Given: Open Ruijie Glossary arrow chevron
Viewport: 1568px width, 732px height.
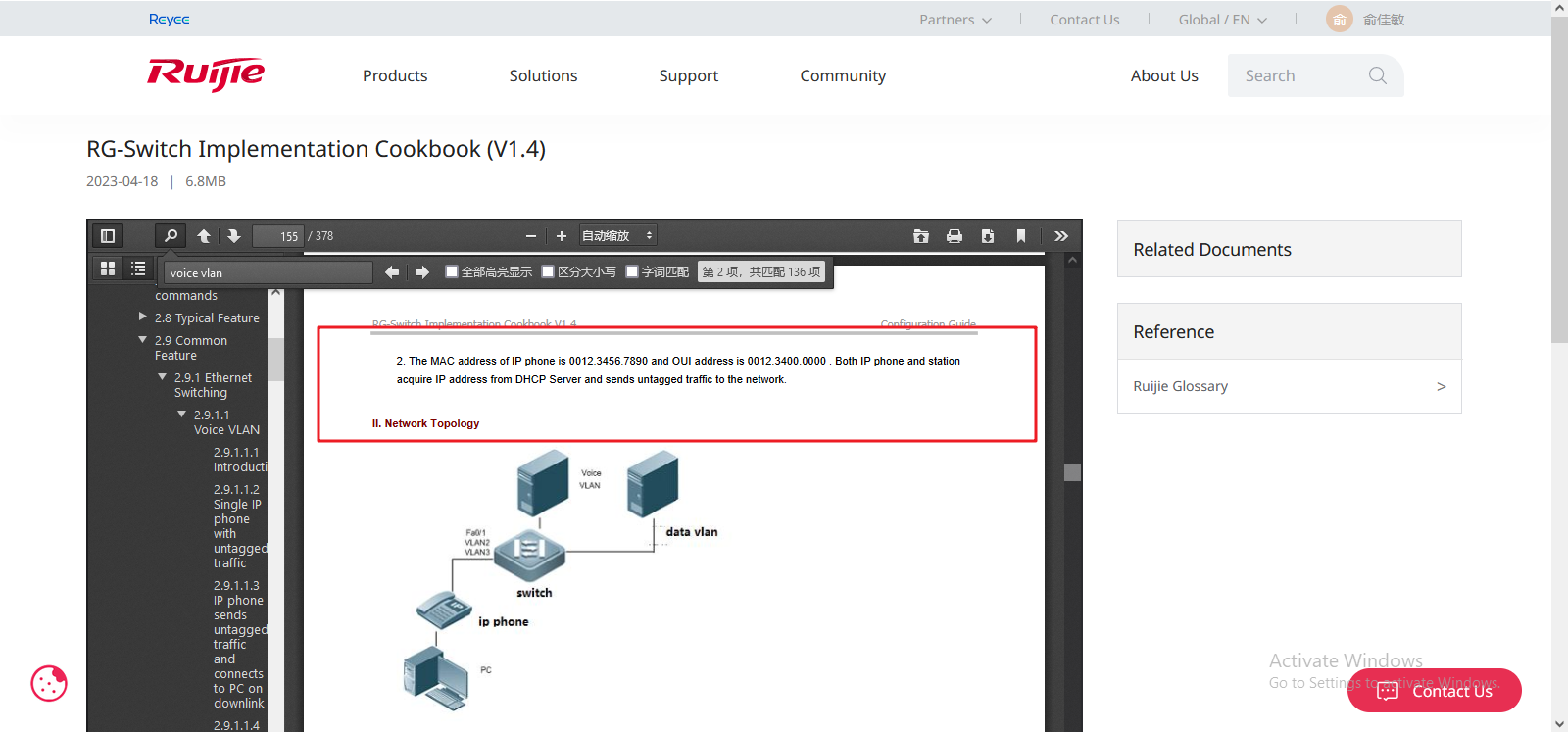Looking at the screenshot, I should point(1441,386).
